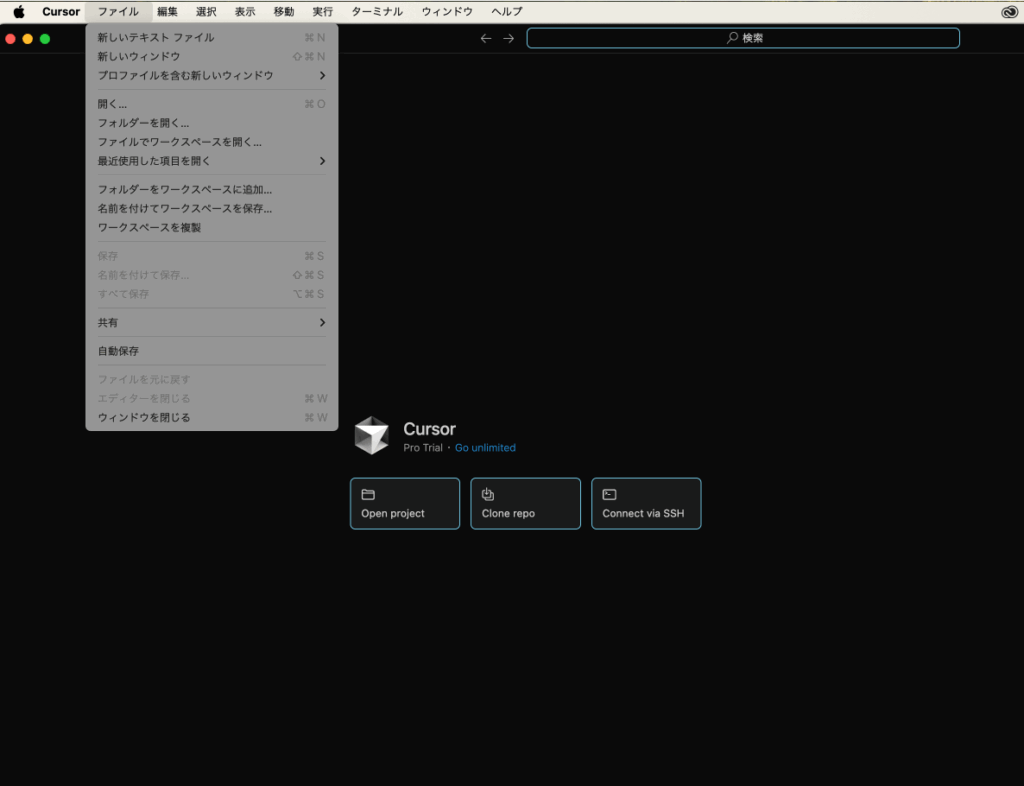1024x786 pixels.
Task: Choose 開く... menu entry
Action: pyautogui.click(x=212, y=104)
